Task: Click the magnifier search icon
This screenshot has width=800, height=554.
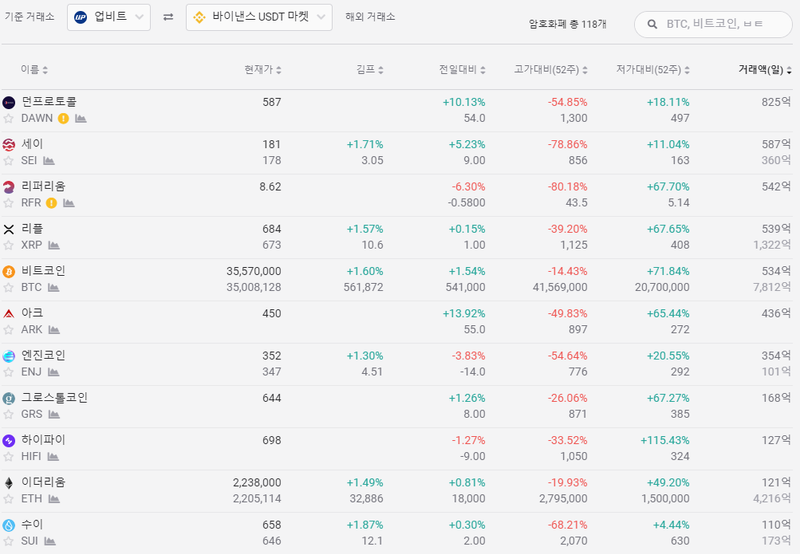Action: (652, 24)
